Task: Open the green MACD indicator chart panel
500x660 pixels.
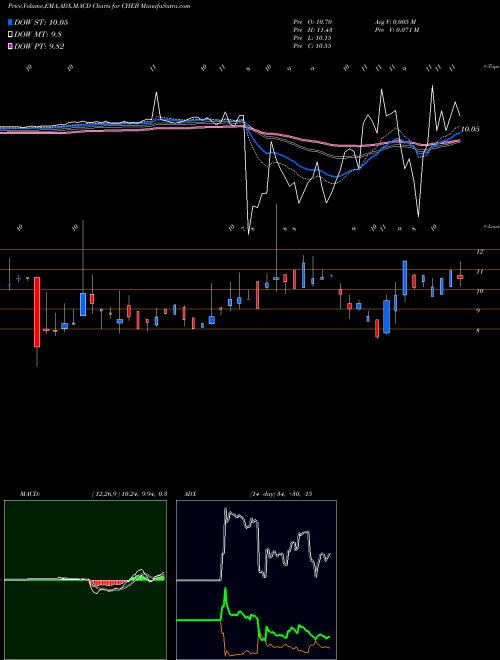Action: (85, 580)
